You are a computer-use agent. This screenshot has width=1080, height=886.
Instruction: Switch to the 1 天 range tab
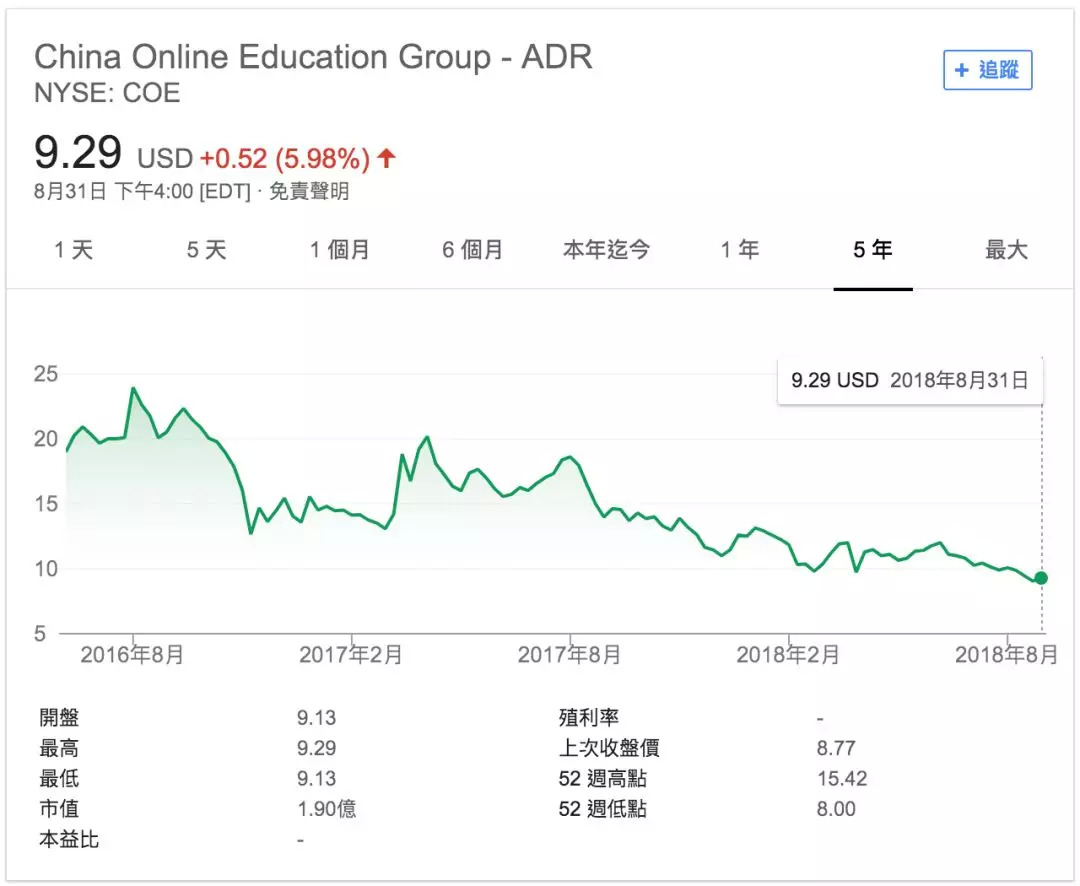74,250
